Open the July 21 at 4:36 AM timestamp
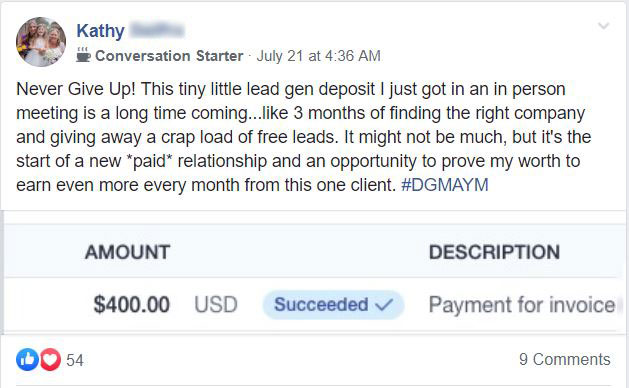The height and width of the screenshot is (388, 629). pos(319,56)
